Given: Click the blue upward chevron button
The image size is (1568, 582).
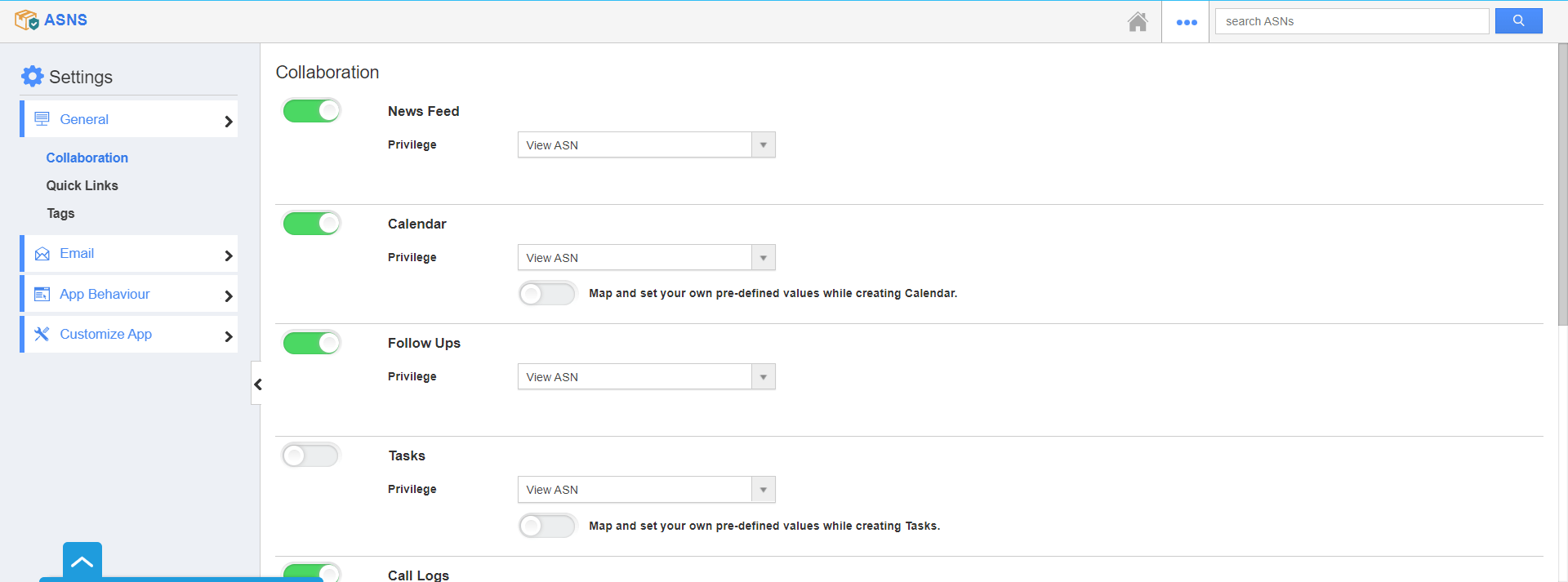Looking at the screenshot, I should coord(82,562).
